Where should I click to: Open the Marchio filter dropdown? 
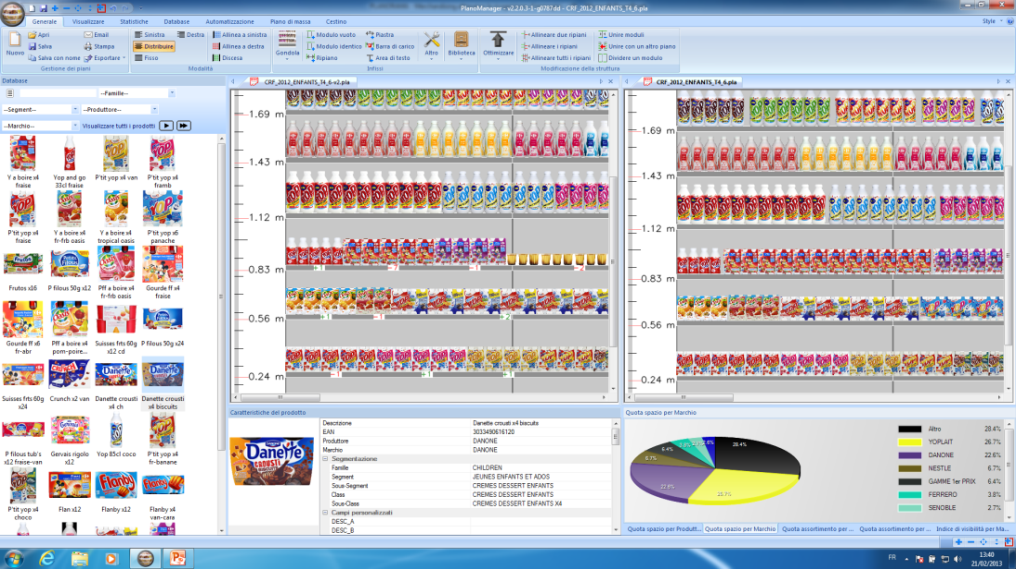(73, 126)
